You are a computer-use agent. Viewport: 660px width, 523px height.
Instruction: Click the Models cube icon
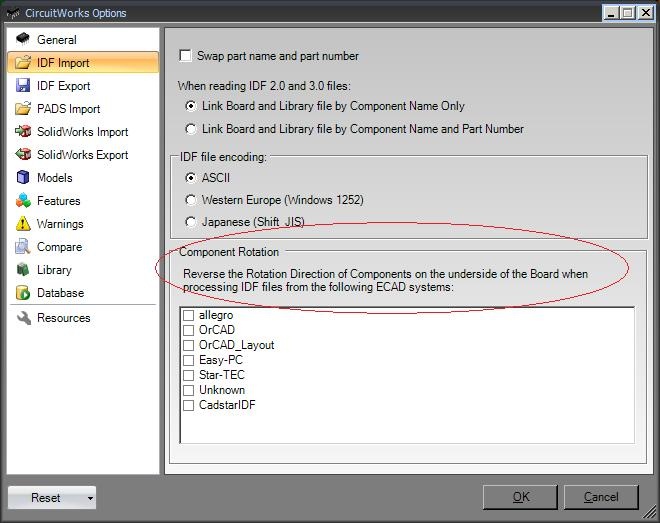tap(23, 177)
